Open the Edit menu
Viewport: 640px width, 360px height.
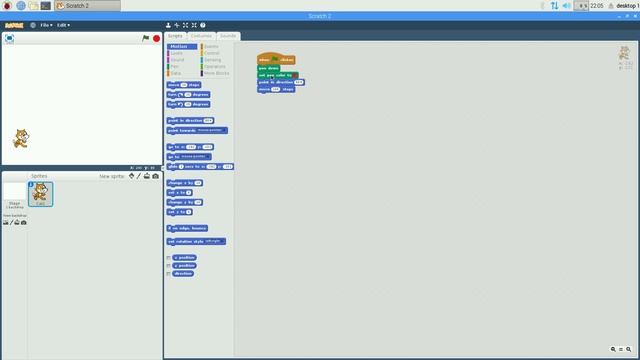pos(63,25)
